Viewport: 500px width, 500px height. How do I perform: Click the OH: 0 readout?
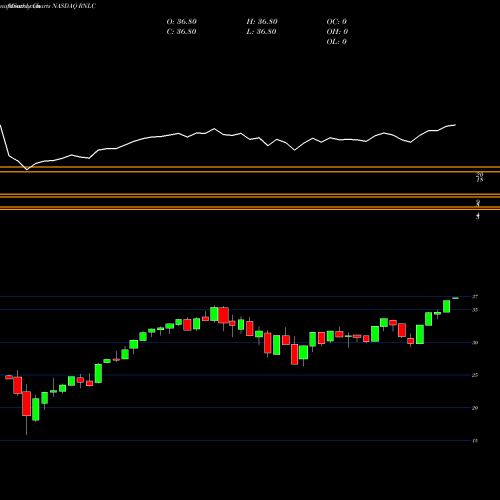(337, 32)
